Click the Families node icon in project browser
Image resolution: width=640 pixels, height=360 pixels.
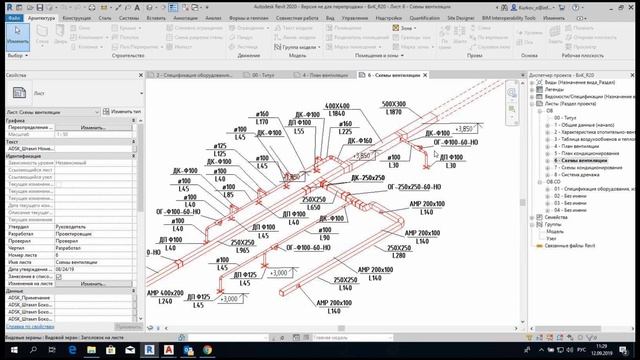click(539, 217)
